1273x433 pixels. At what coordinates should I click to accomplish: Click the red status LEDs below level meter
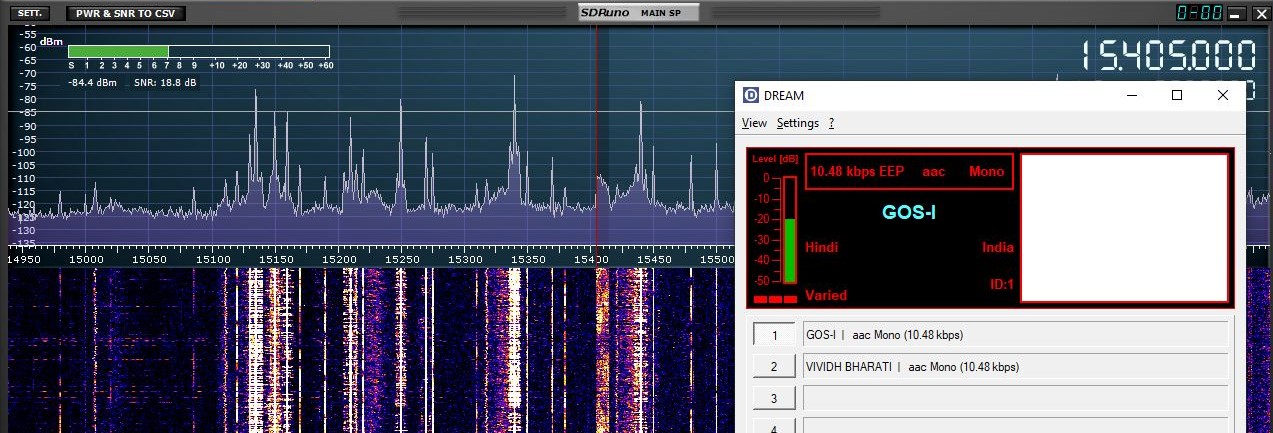[x=775, y=300]
